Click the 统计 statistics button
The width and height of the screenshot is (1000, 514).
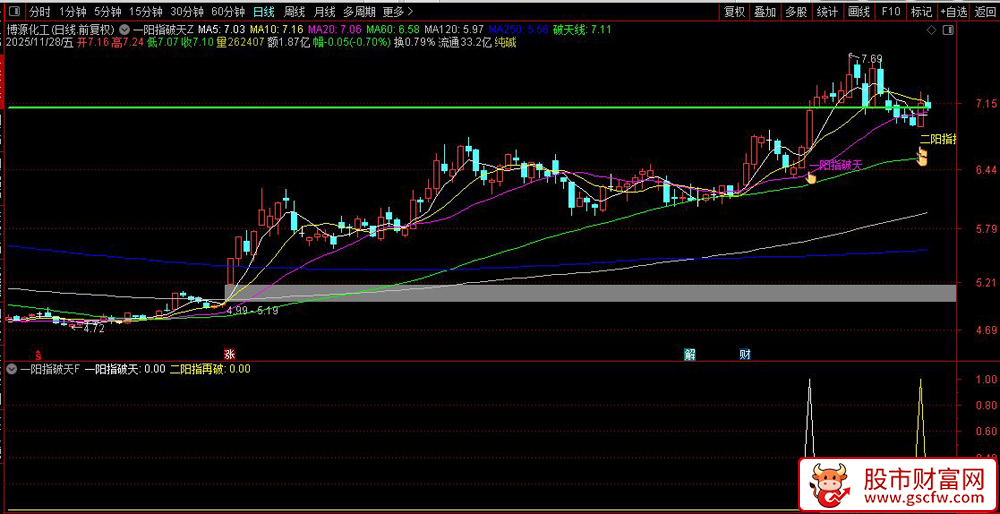pos(827,11)
